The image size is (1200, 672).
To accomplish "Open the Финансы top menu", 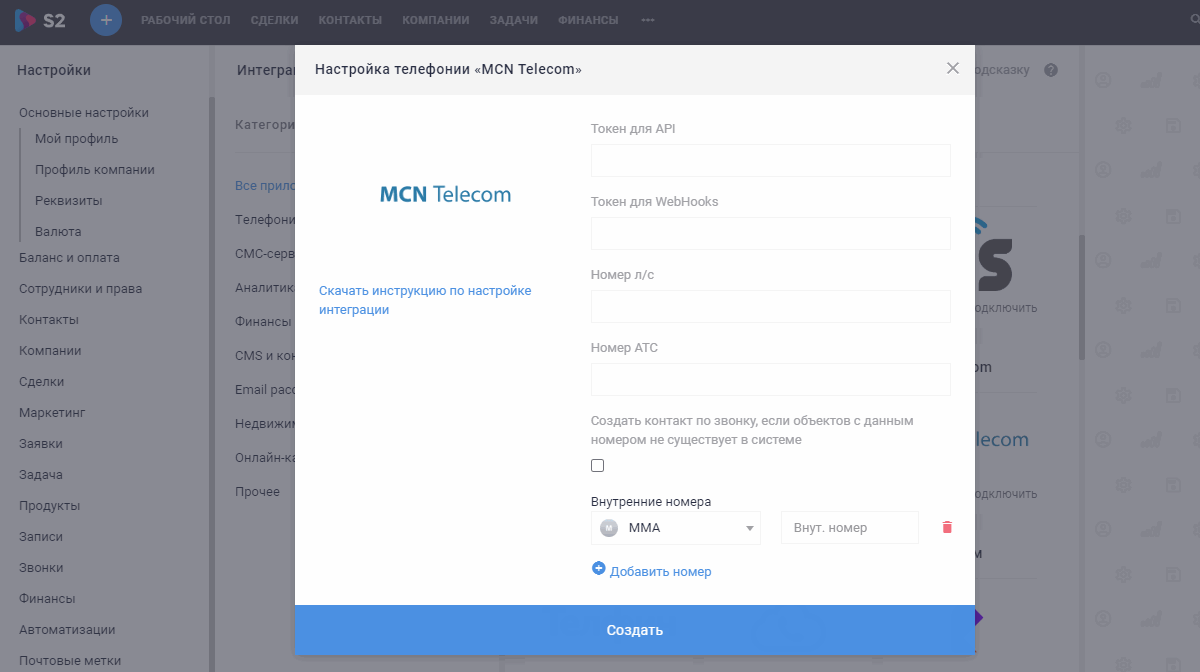I will [588, 20].
